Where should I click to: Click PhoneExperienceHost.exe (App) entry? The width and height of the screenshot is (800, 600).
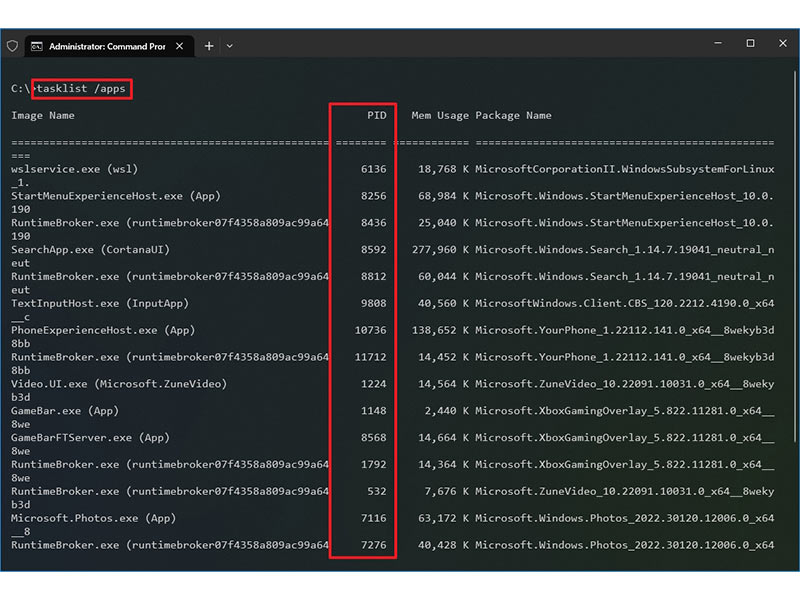click(103, 331)
